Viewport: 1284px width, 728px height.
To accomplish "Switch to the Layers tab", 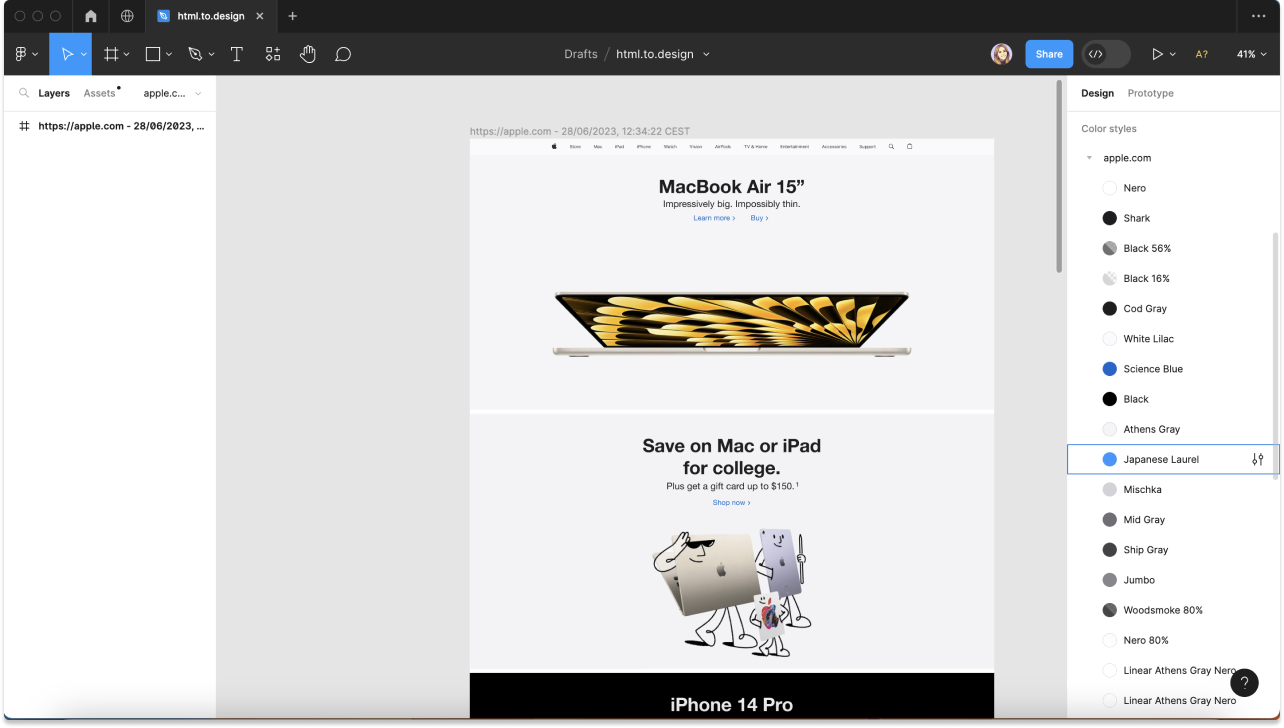I will 54,93.
